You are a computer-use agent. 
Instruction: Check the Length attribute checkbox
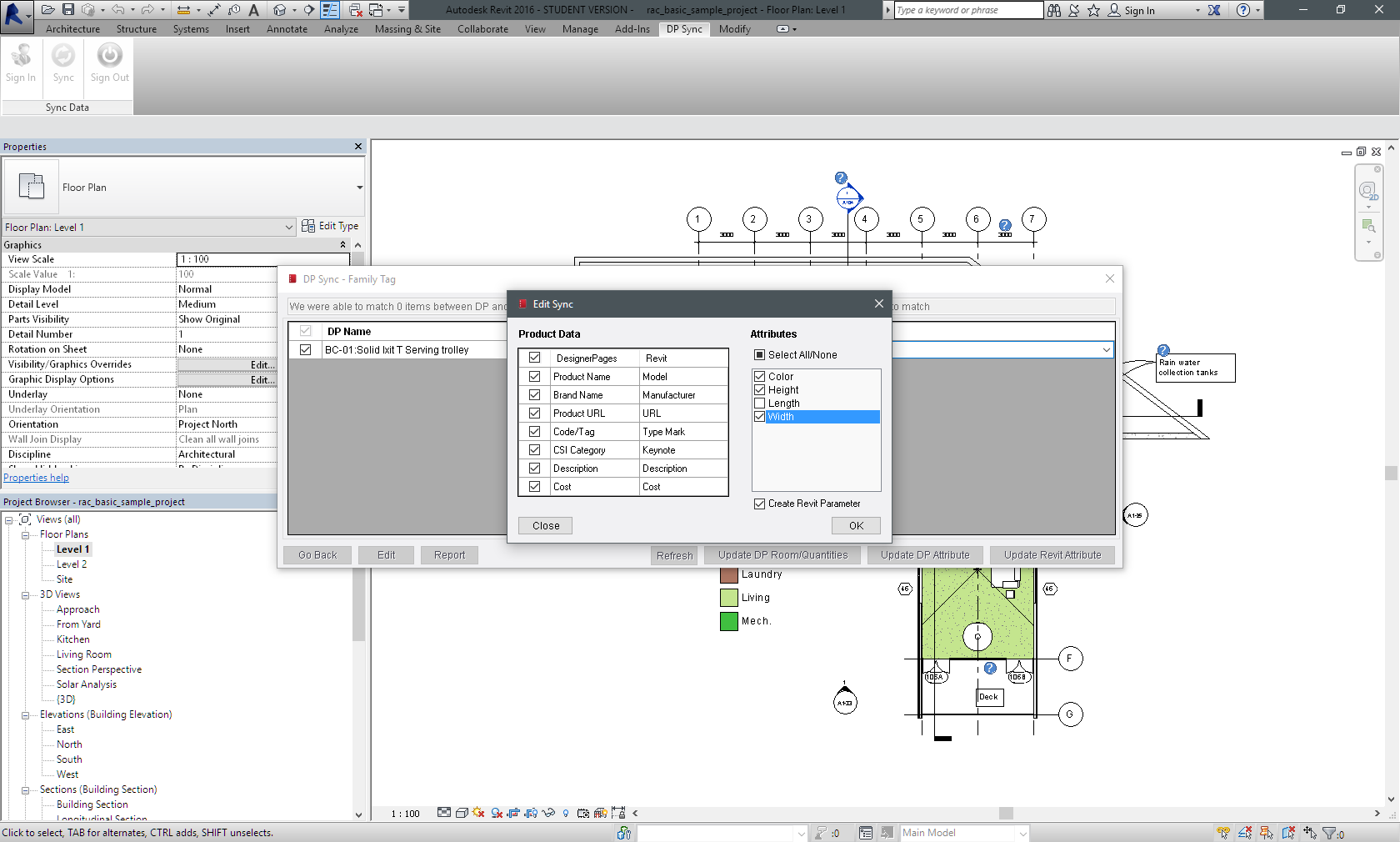coord(759,403)
